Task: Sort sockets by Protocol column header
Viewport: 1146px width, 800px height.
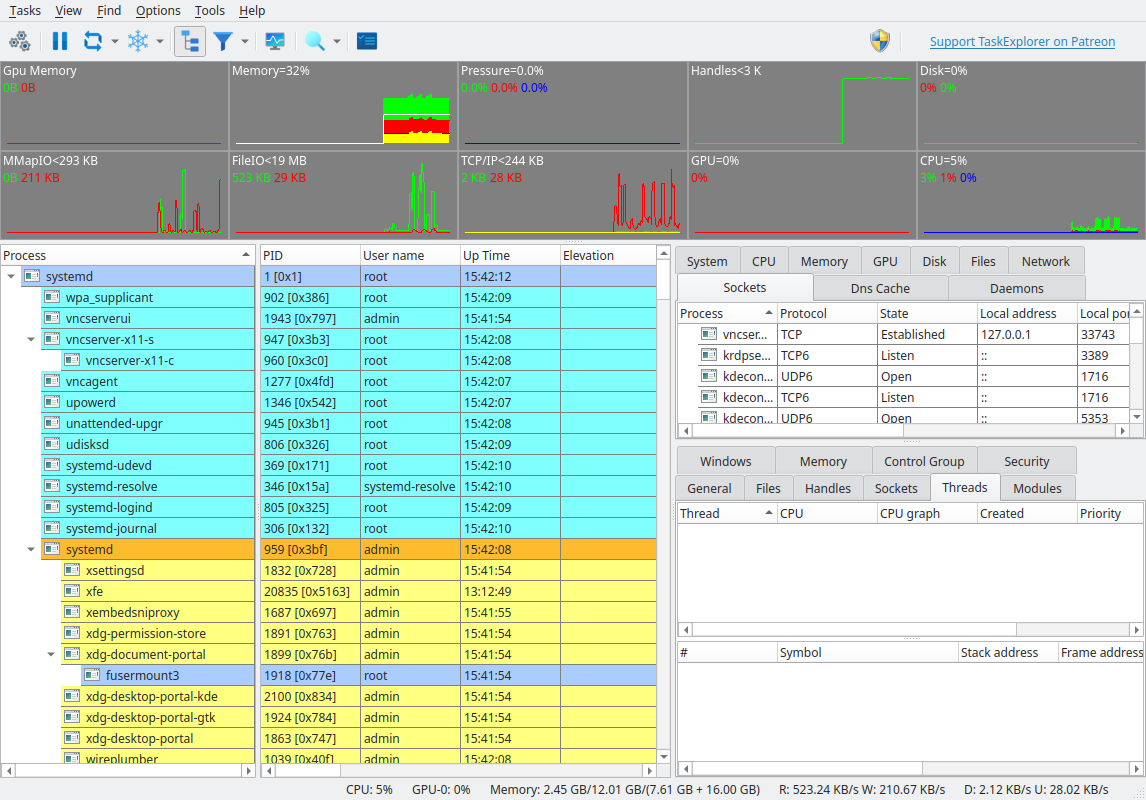Action: tap(827, 313)
